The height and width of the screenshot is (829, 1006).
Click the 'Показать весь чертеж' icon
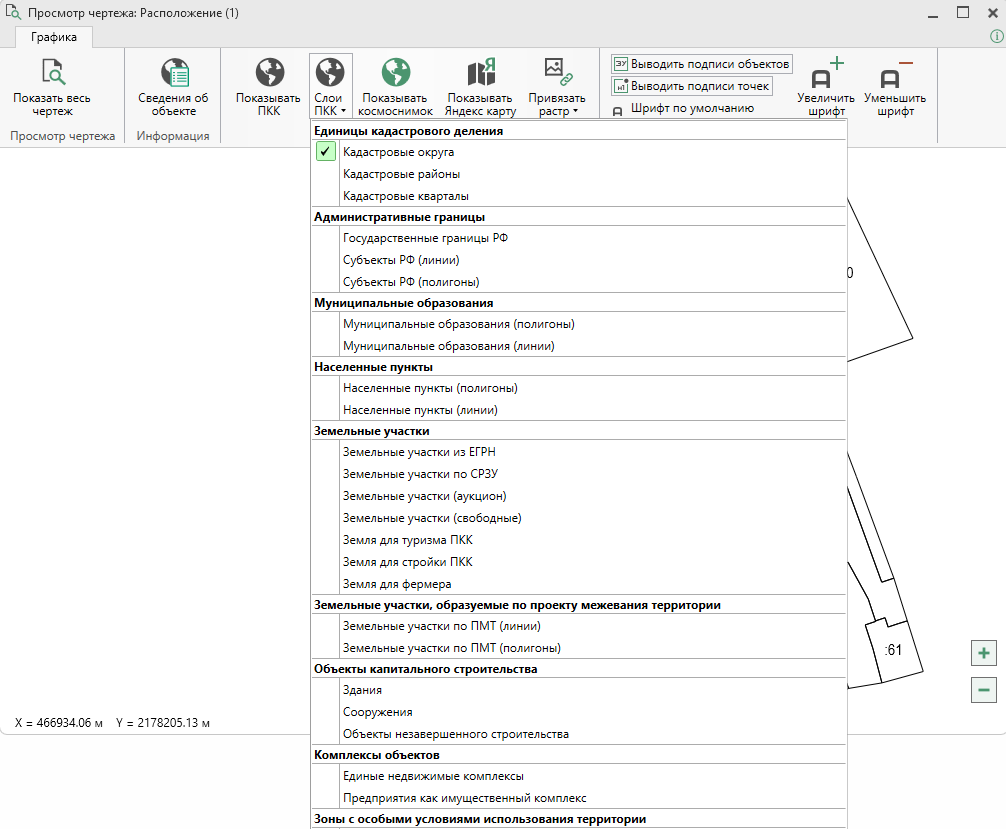pos(52,73)
